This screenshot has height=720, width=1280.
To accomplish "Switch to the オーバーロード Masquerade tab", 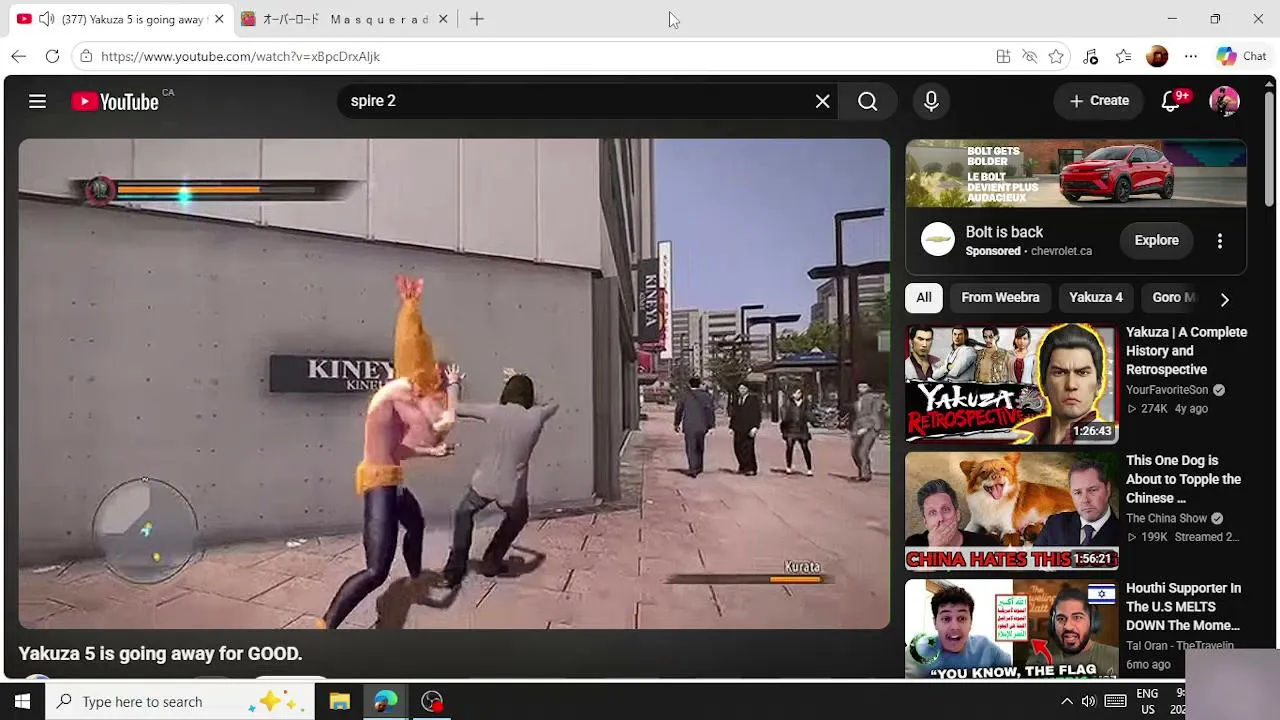I will (x=345, y=19).
